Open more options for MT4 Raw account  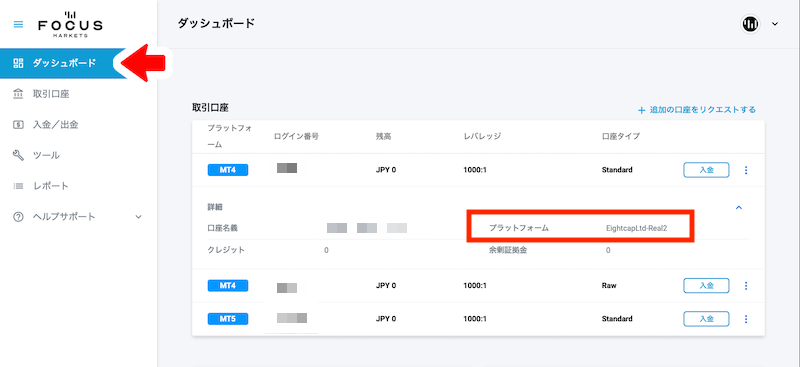click(x=746, y=285)
